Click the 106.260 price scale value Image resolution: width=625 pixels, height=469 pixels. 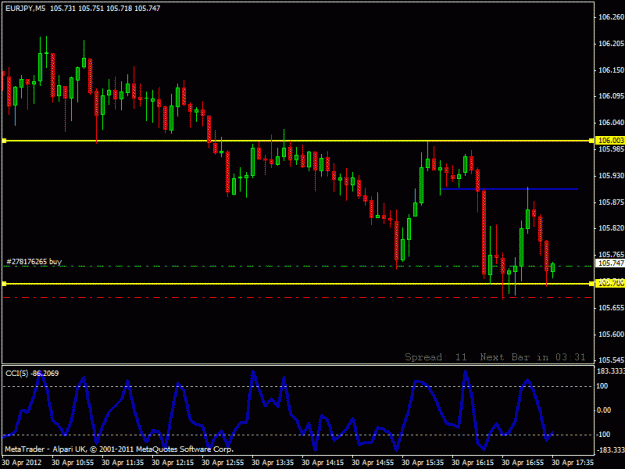point(611,17)
